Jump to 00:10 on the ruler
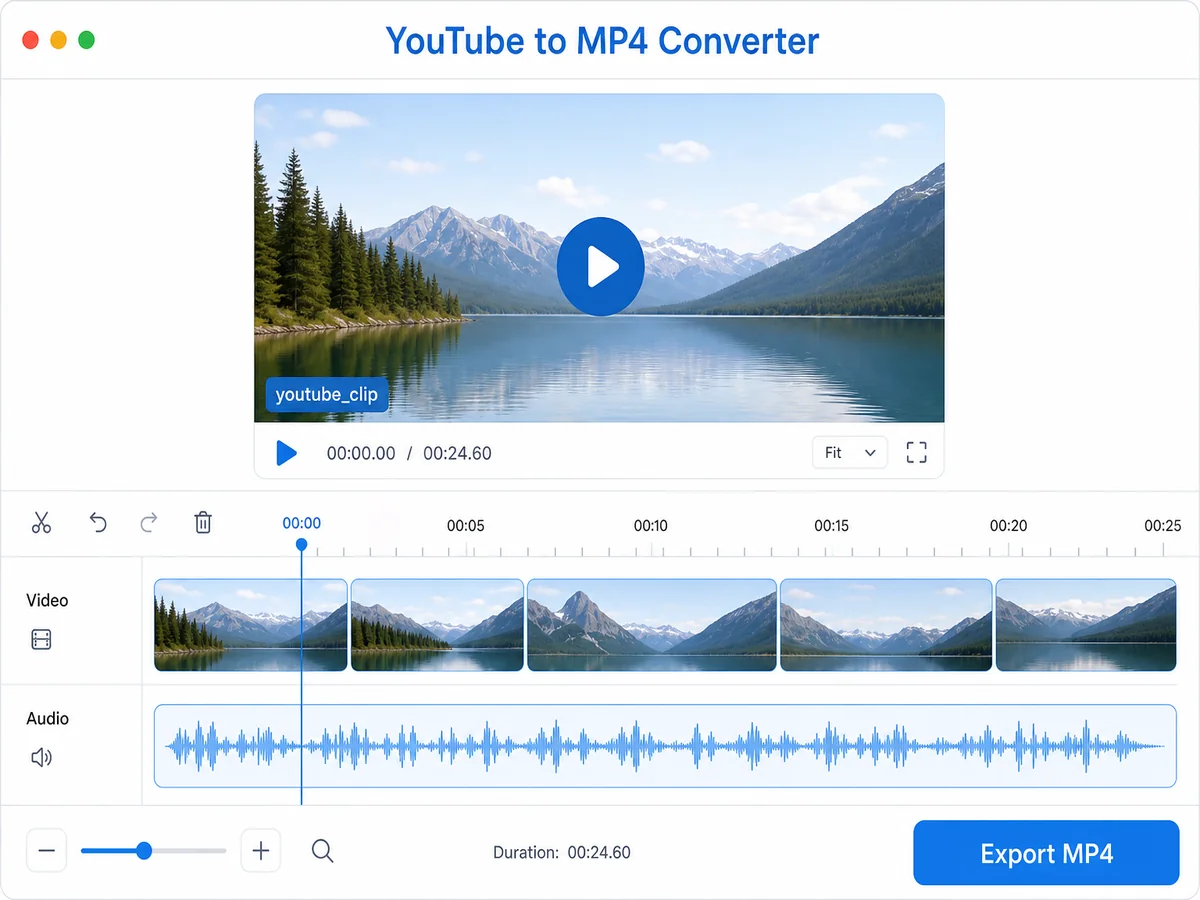The height and width of the screenshot is (900, 1200). click(650, 525)
